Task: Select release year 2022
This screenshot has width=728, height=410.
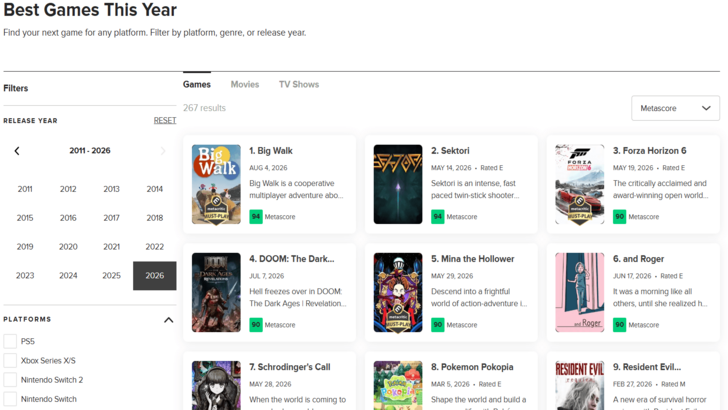Action: coord(155,247)
